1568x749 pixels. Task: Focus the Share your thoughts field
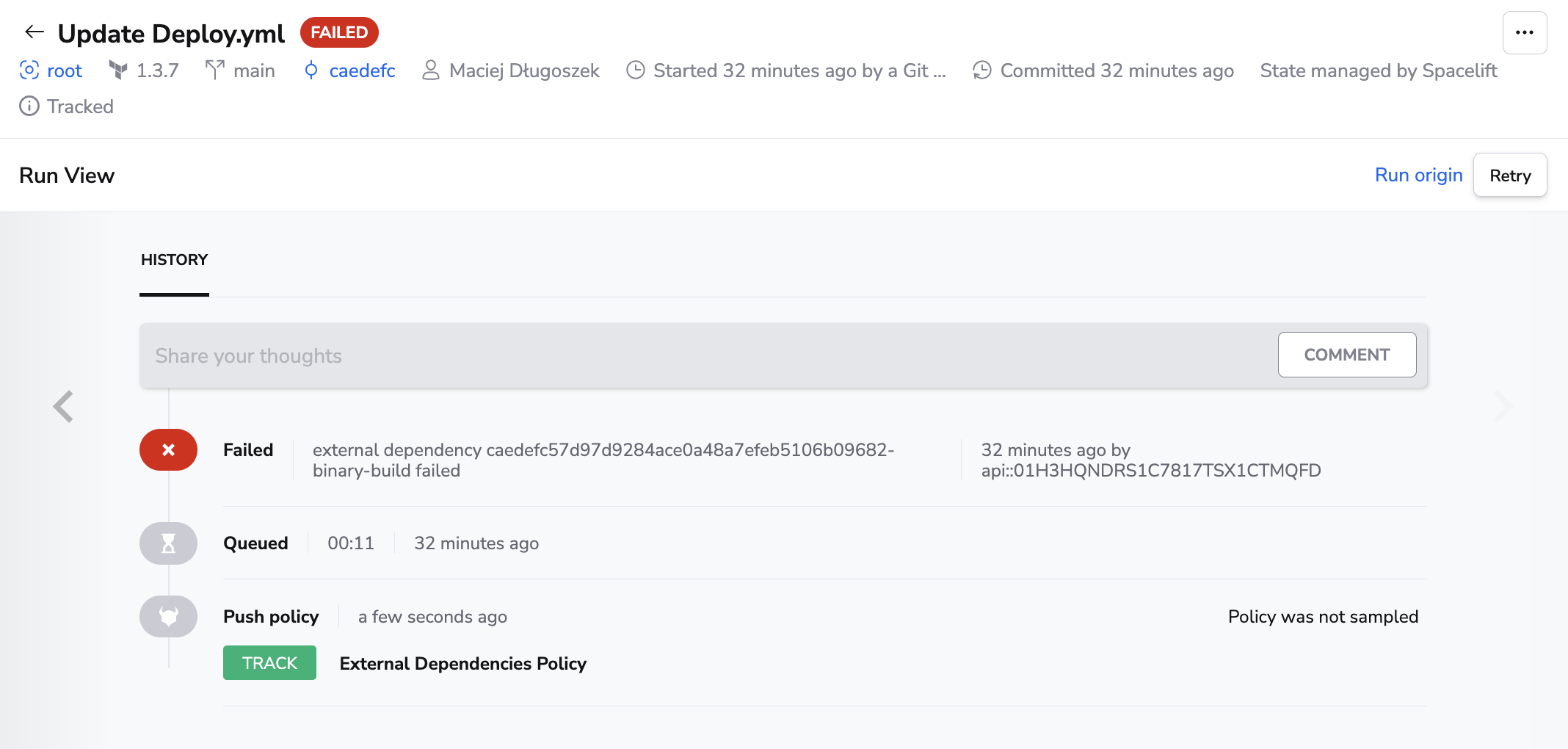(705, 356)
